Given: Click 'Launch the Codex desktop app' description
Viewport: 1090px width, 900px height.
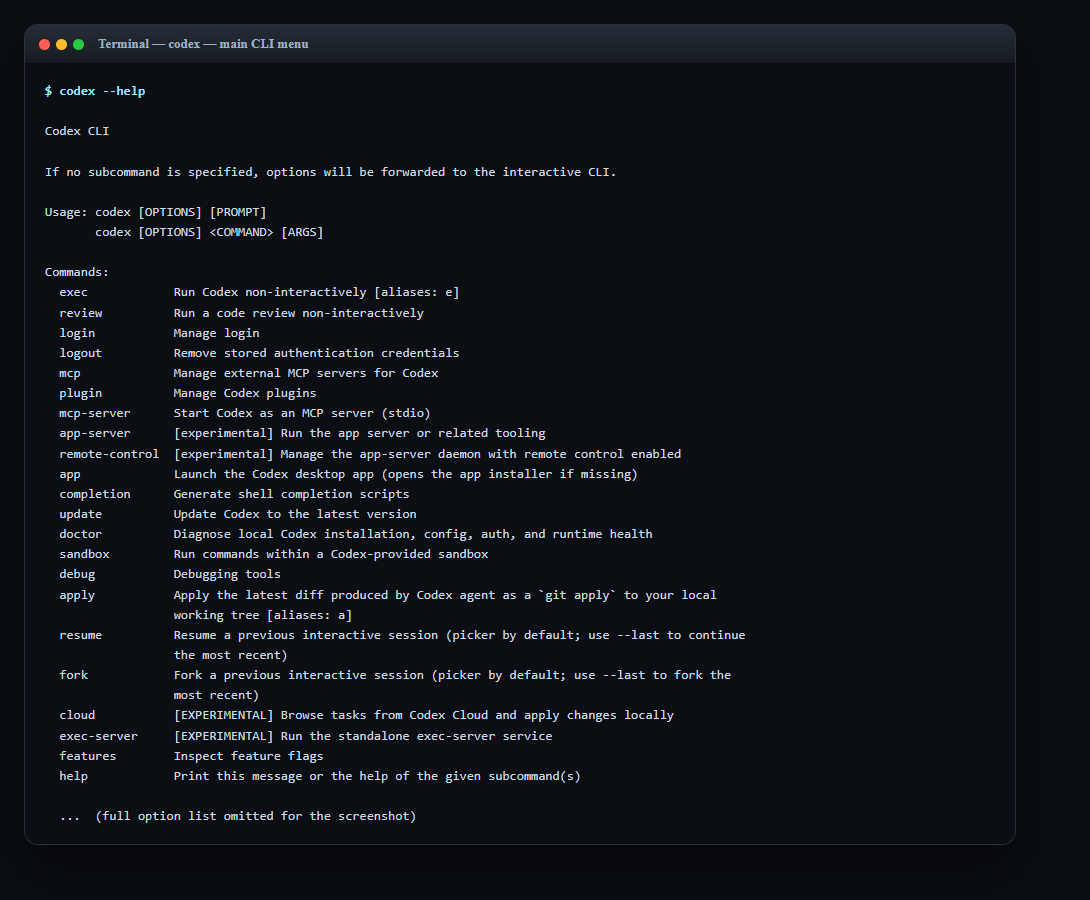Looking at the screenshot, I should pyautogui.click(x=405, y=474).
